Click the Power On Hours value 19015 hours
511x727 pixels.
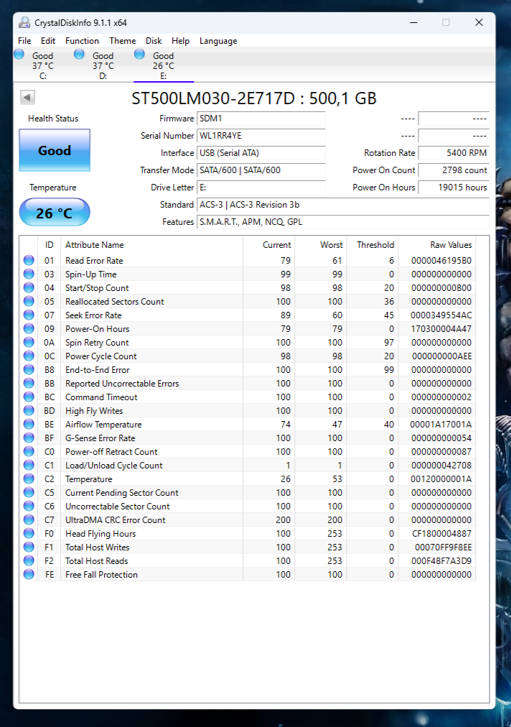pos(454,187)
